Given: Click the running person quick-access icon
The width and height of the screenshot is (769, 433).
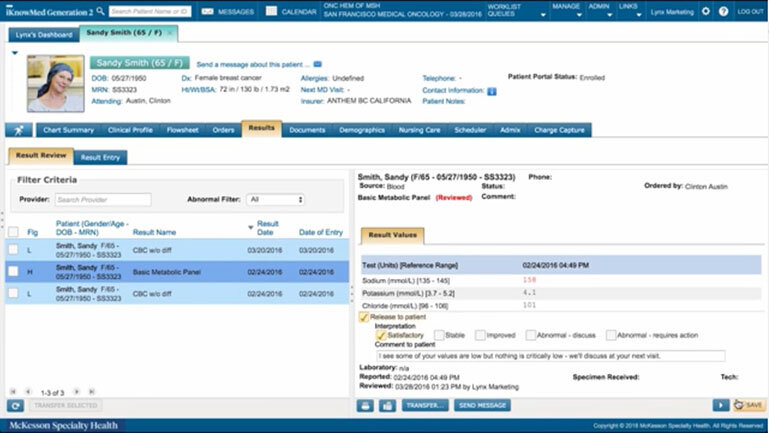Looking at the screenshot, I should click(17, 129).
